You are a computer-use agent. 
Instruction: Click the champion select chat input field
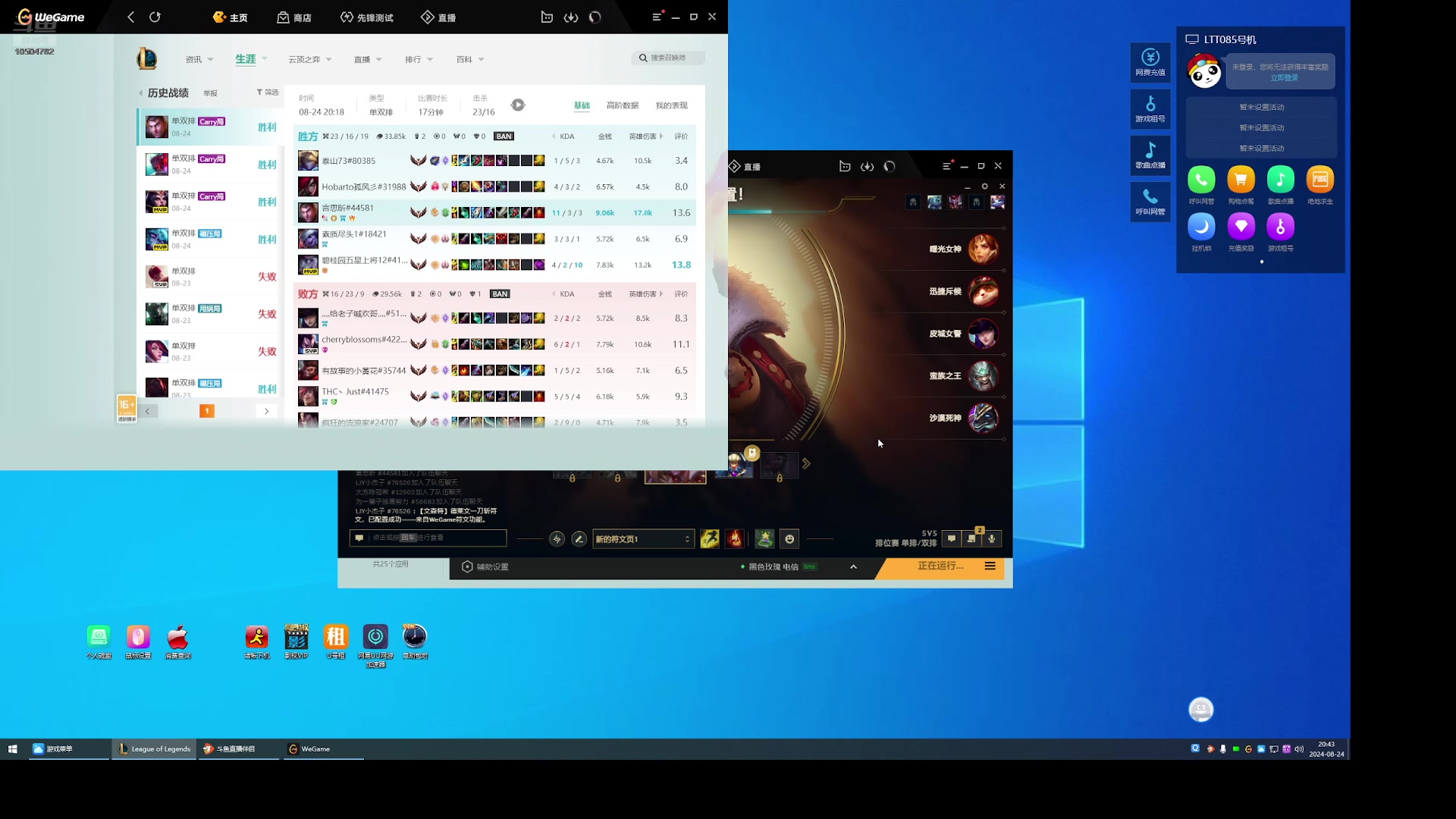[x=428, y=538]
